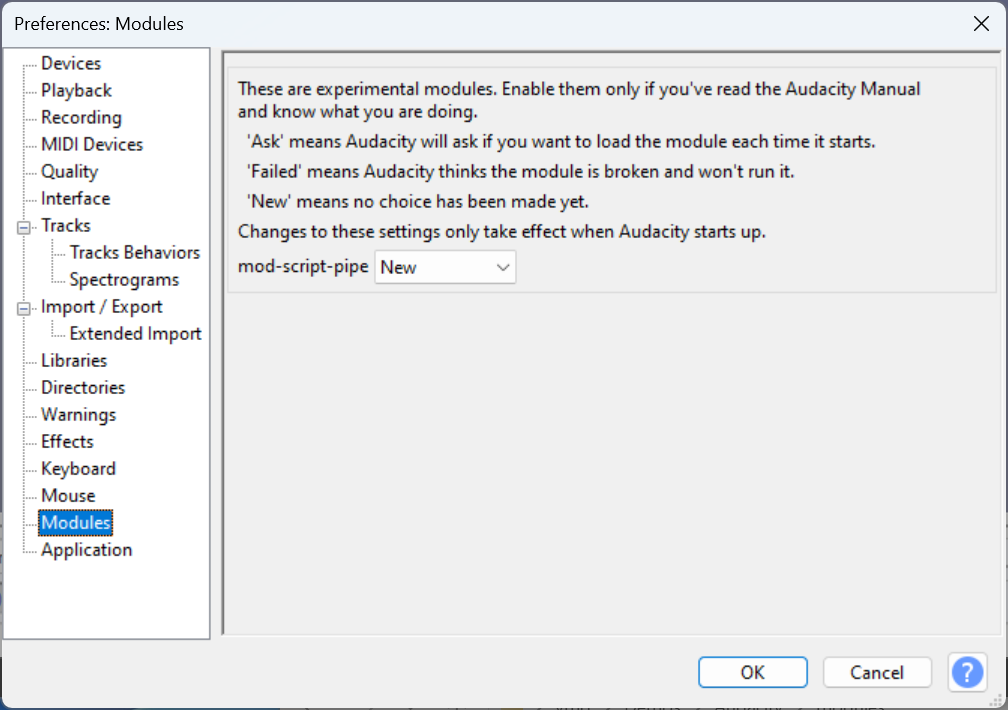Open the Quality preferences section
The width and height of the screenshot is (1008, 710).
pos(70,171)
